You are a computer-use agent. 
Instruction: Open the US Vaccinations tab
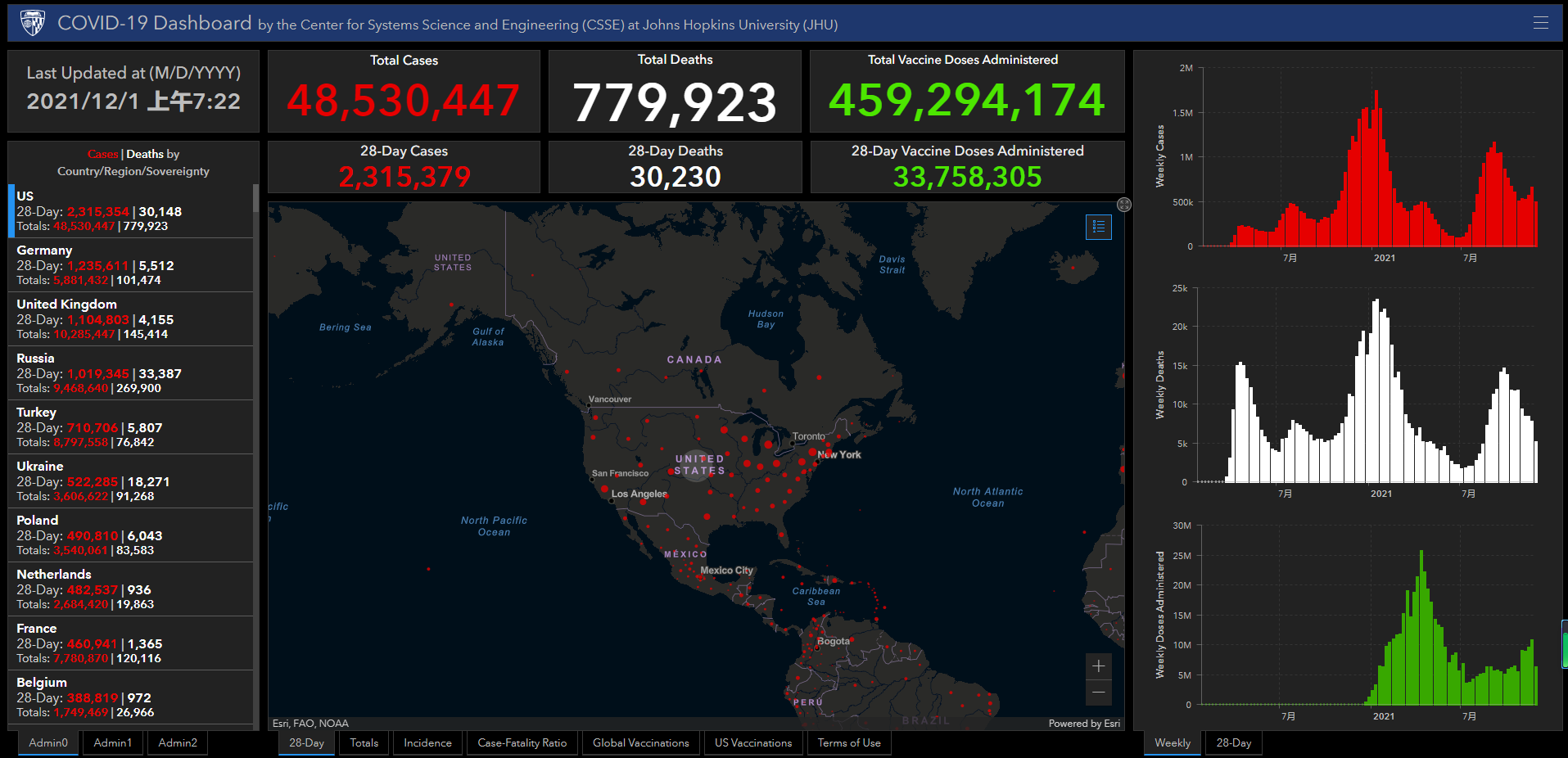753,743
